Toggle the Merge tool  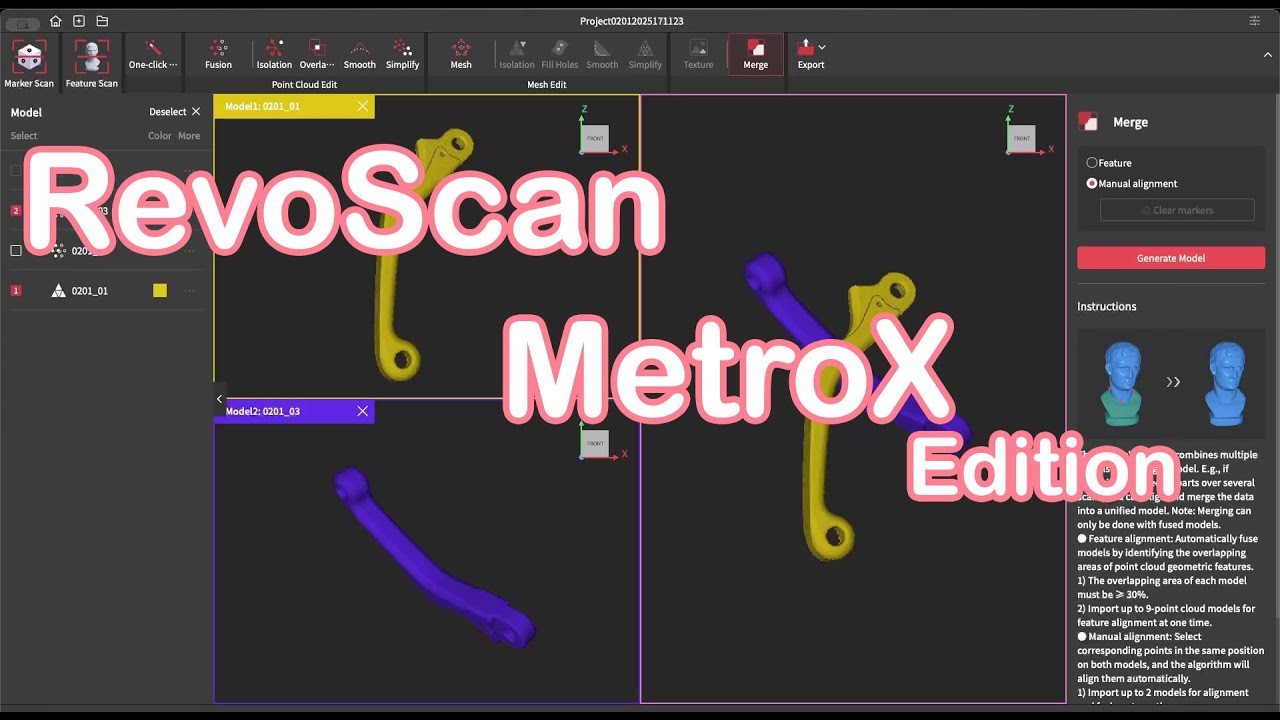pos(756,55)
